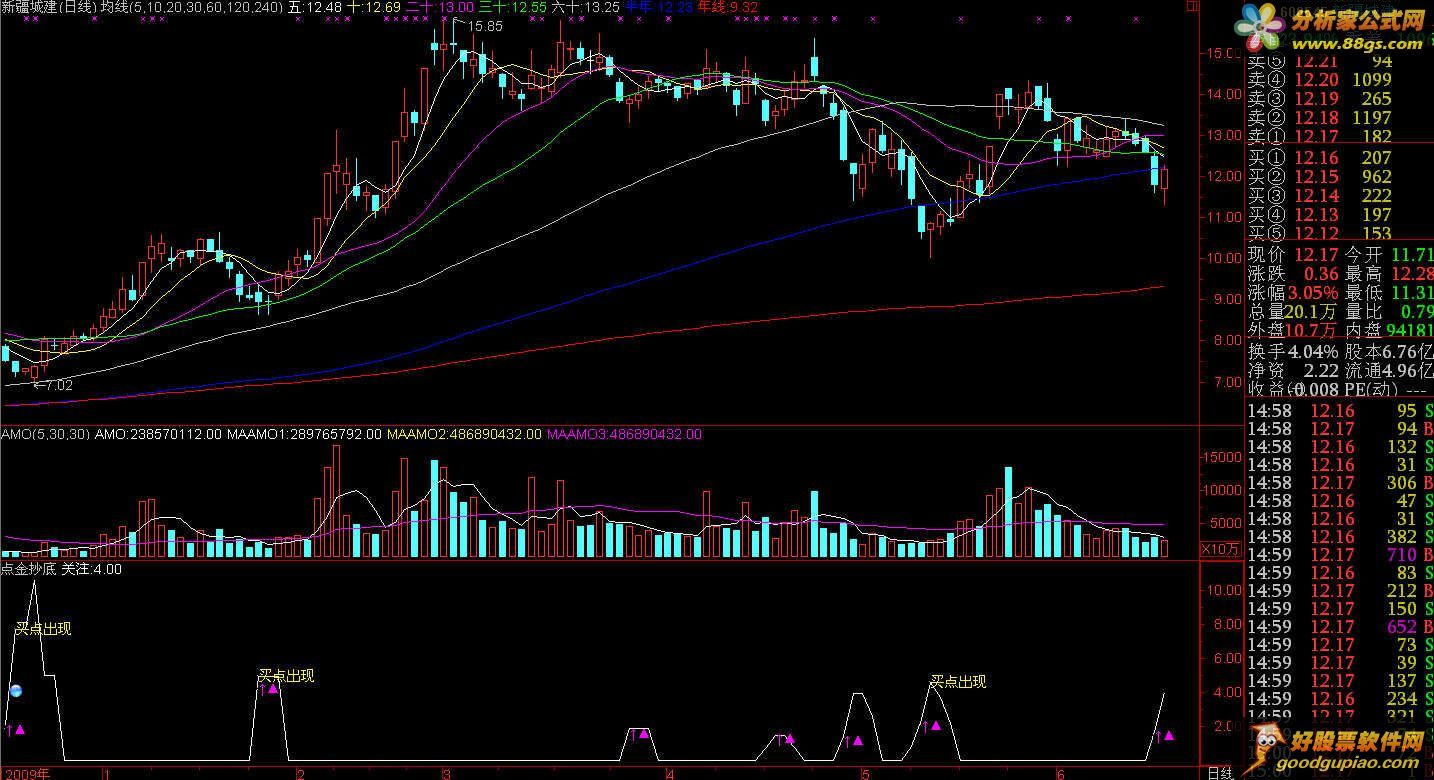Click the 最高 12.28 value
This screenshot has height=780, width=1434.
pyautogui.click(x=1411, y=274)
